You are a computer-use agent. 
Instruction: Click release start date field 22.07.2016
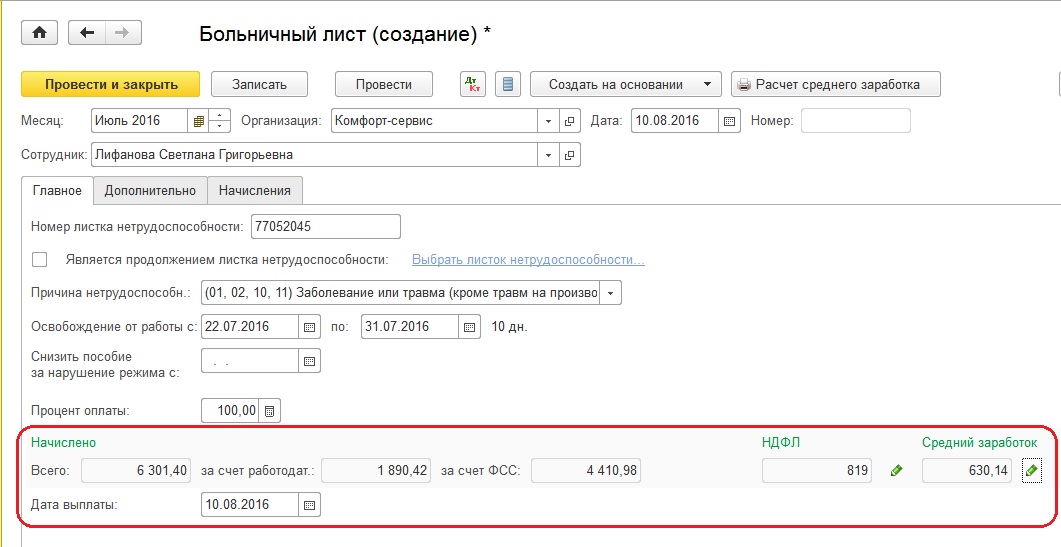point(250,327)
